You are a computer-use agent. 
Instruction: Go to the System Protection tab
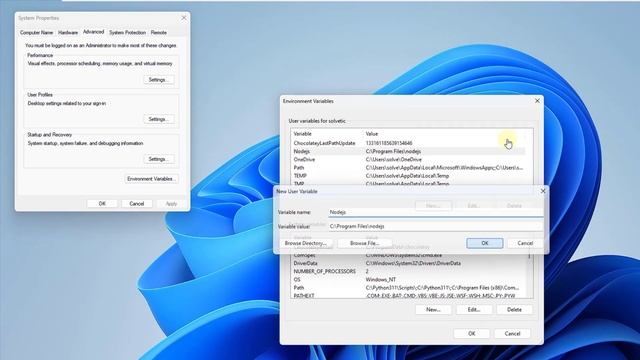[x=127, y=32]
